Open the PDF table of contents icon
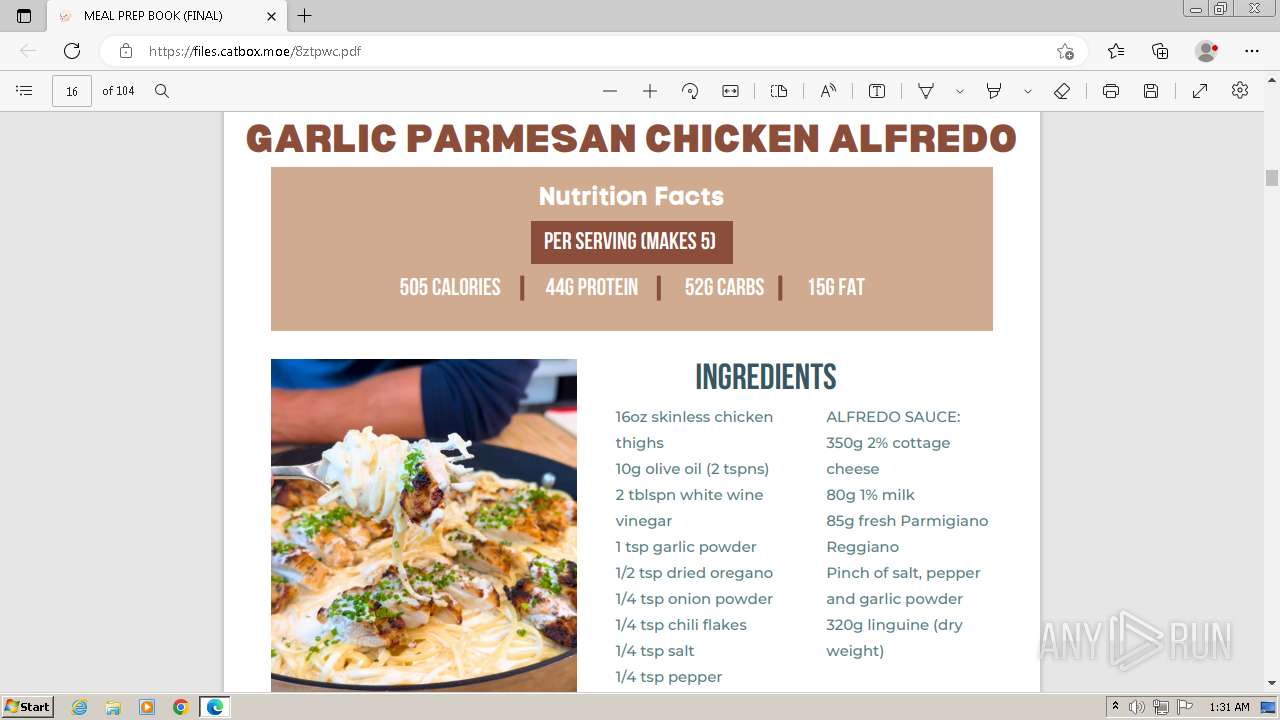The height and width of the screenshot is (720, 1280). (25, 91)
